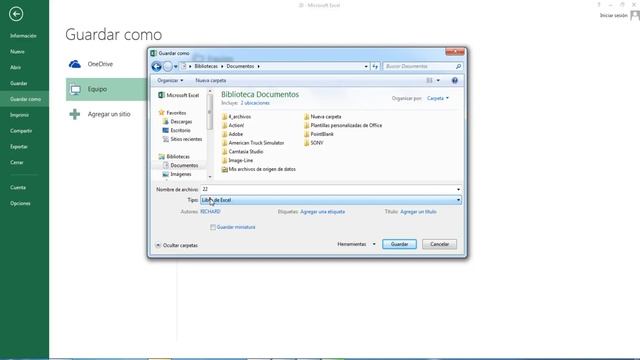This screenshot has width=640, height=360.
Task: Click the search magnifier icon
Action: click(x=458, y=66)
